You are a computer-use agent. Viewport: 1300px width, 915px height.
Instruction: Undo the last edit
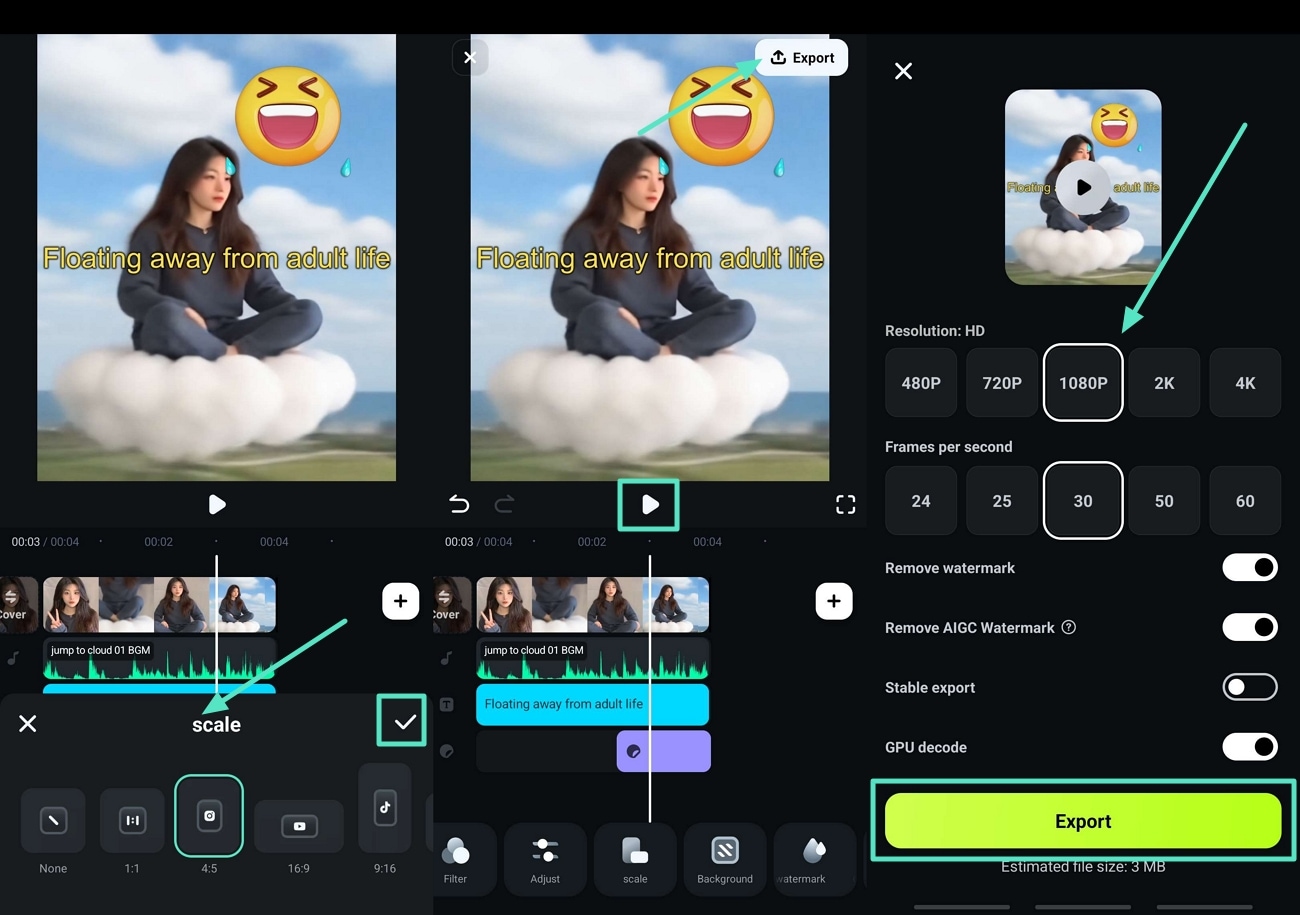pyautogui.click(x=459, y=504)
